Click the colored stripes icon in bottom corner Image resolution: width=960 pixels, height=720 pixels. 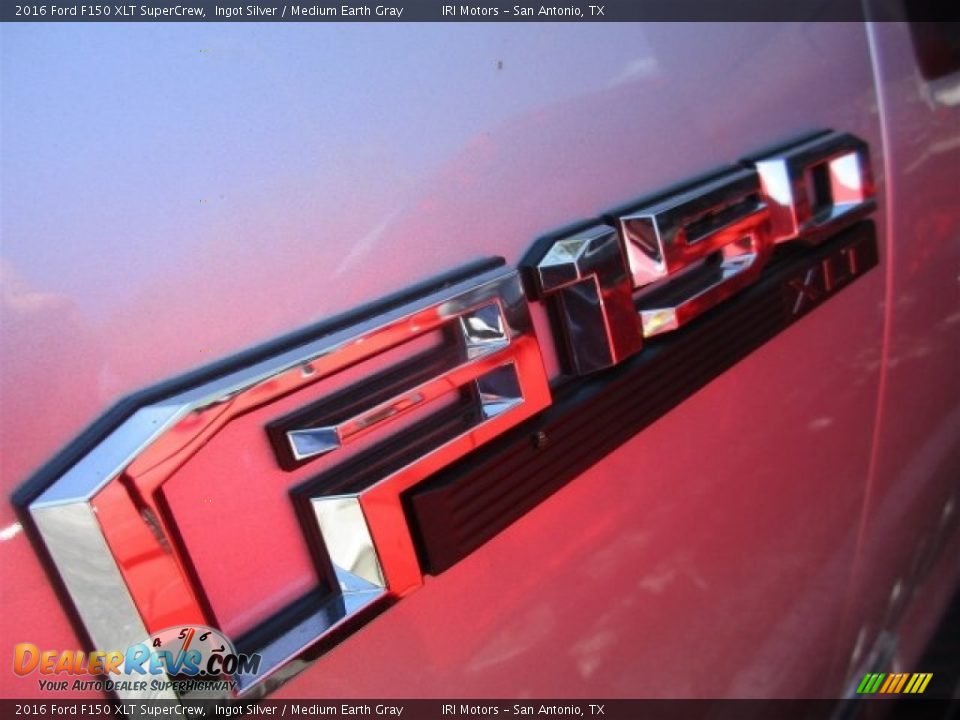(x=894, y=683)
